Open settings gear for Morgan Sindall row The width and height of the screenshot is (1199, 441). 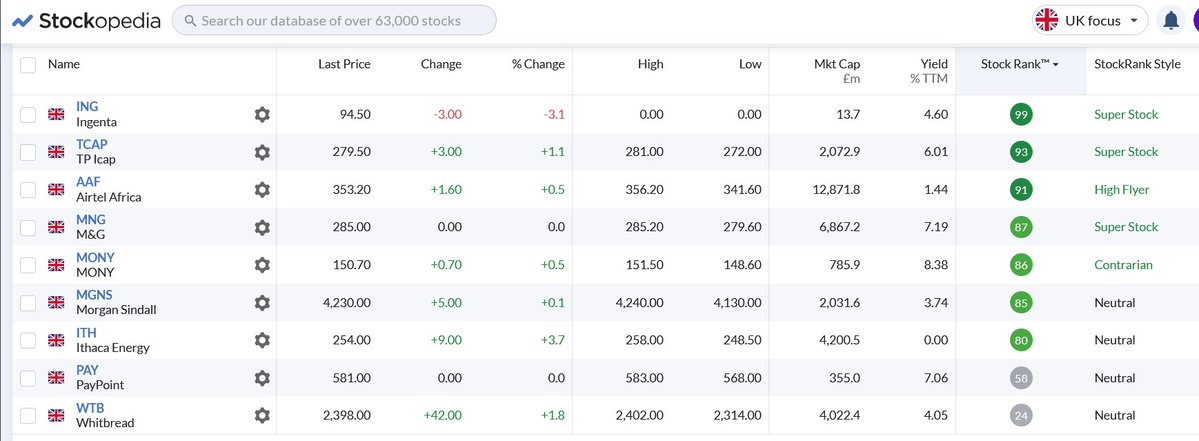262,303
